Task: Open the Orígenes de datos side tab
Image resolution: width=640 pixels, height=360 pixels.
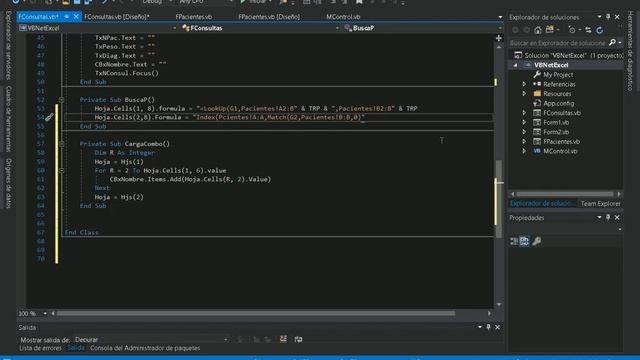Action: pyautogui.click(x=9, y=183)
